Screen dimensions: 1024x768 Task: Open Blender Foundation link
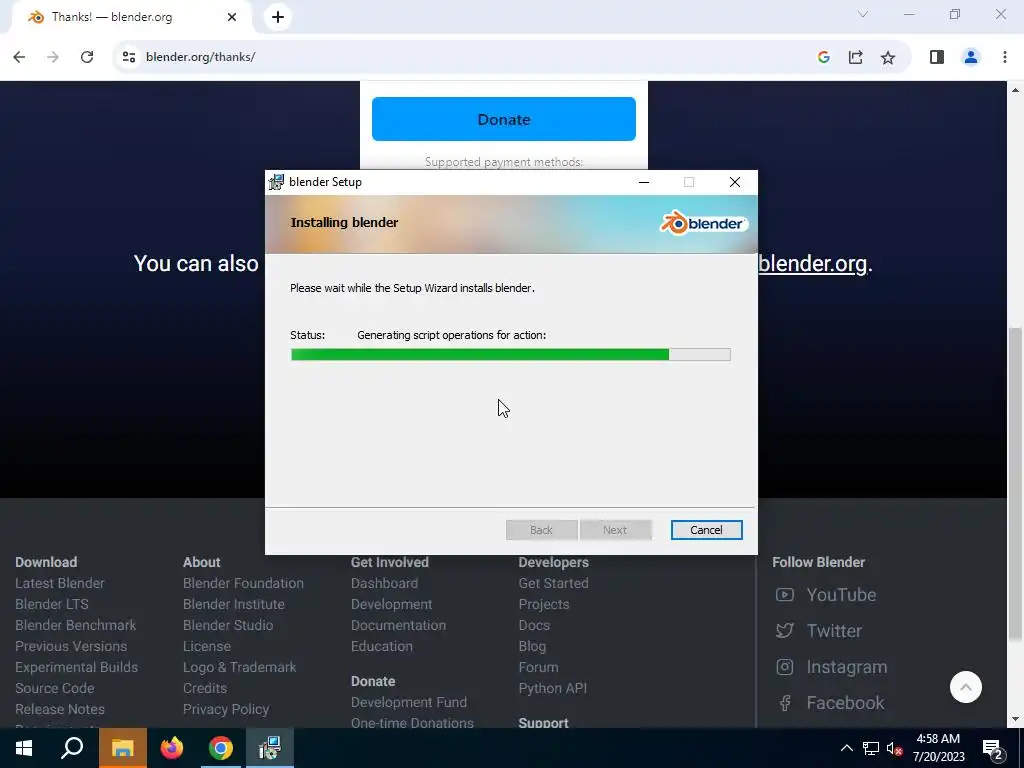click(x=243, y=583)
